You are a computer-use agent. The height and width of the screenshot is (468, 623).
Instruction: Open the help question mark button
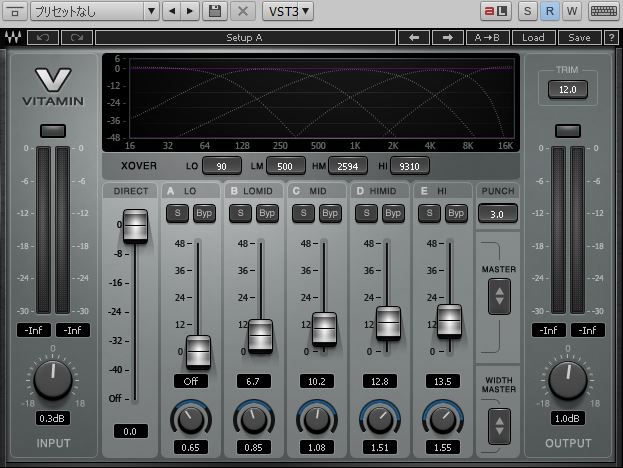click(611, 38)
